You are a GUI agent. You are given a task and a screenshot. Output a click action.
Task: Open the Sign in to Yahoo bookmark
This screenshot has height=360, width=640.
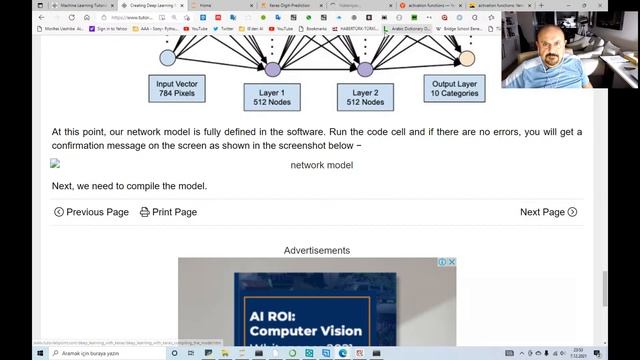[108, 29]
